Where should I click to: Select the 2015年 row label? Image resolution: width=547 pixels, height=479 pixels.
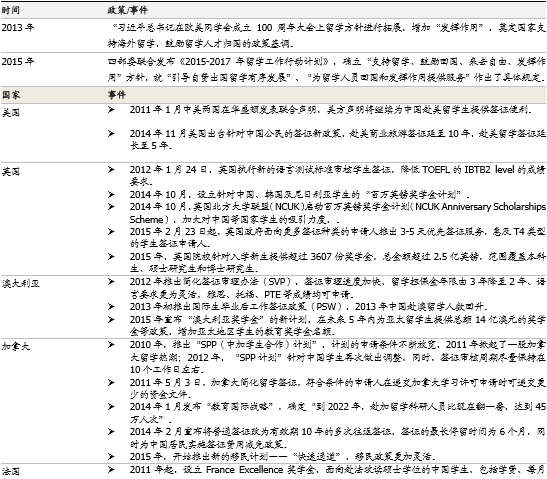tap(18, 61)
